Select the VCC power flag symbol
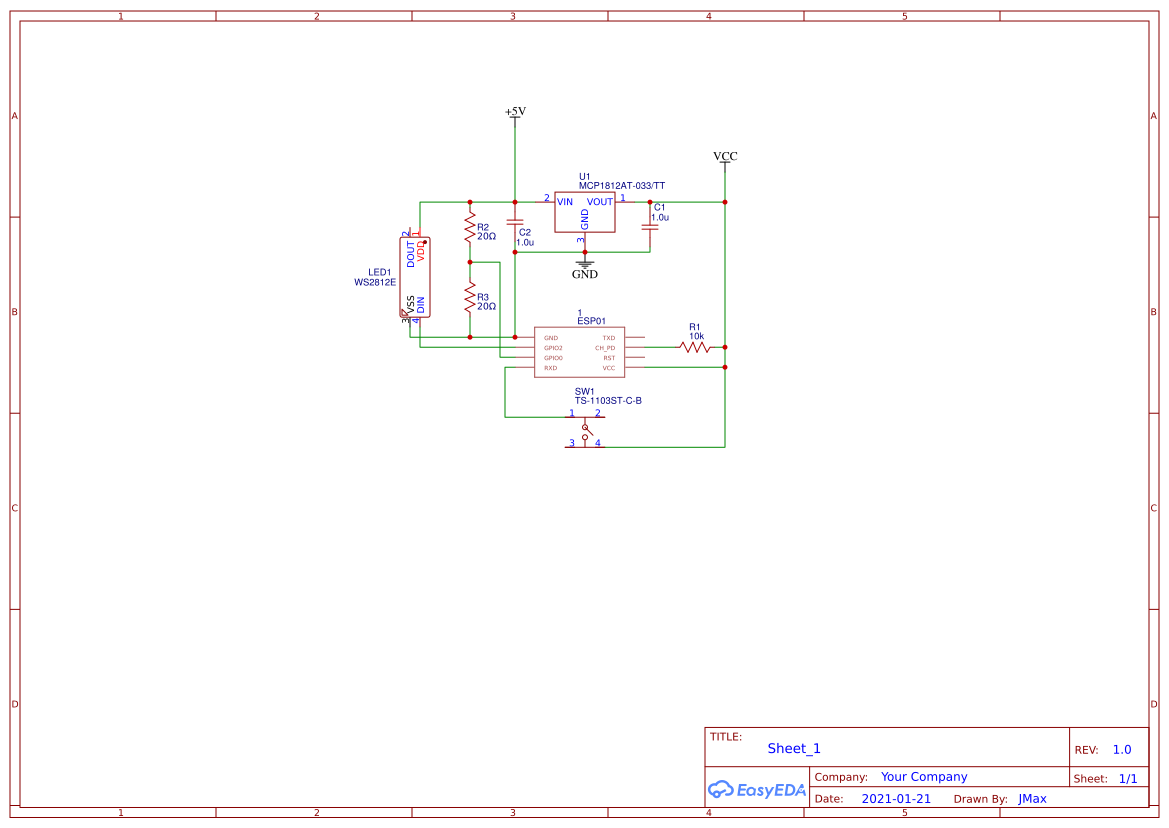Image resolution: width=1169 pixels, height=828 pixels. tap(725, 160)
